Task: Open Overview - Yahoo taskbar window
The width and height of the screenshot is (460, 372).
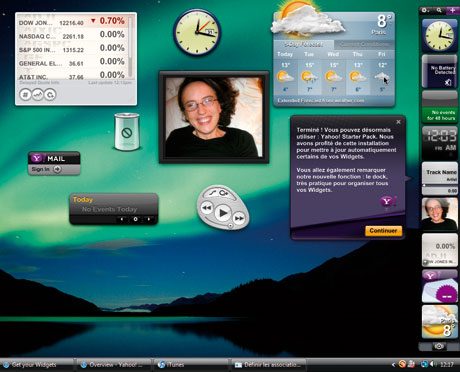Action: 113,365
